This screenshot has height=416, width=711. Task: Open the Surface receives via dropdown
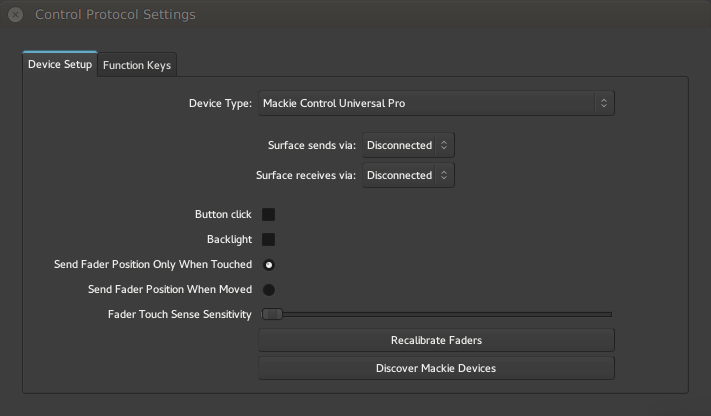(x=408, y=175)
